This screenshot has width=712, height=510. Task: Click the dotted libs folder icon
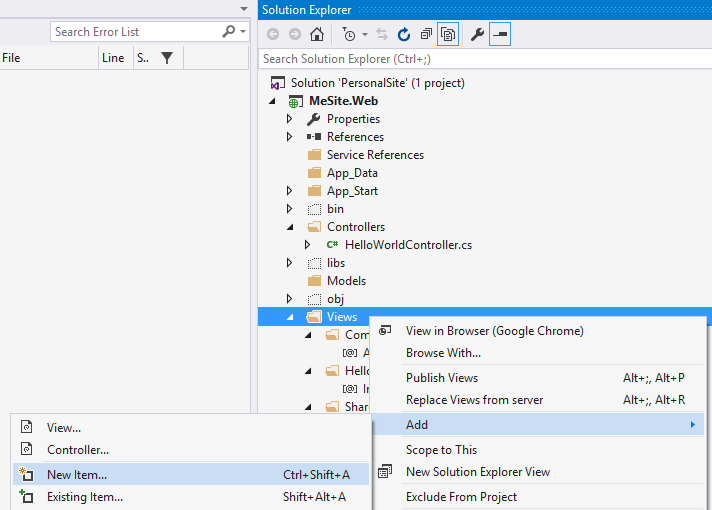pyautogui.click(x=314, y=263)
